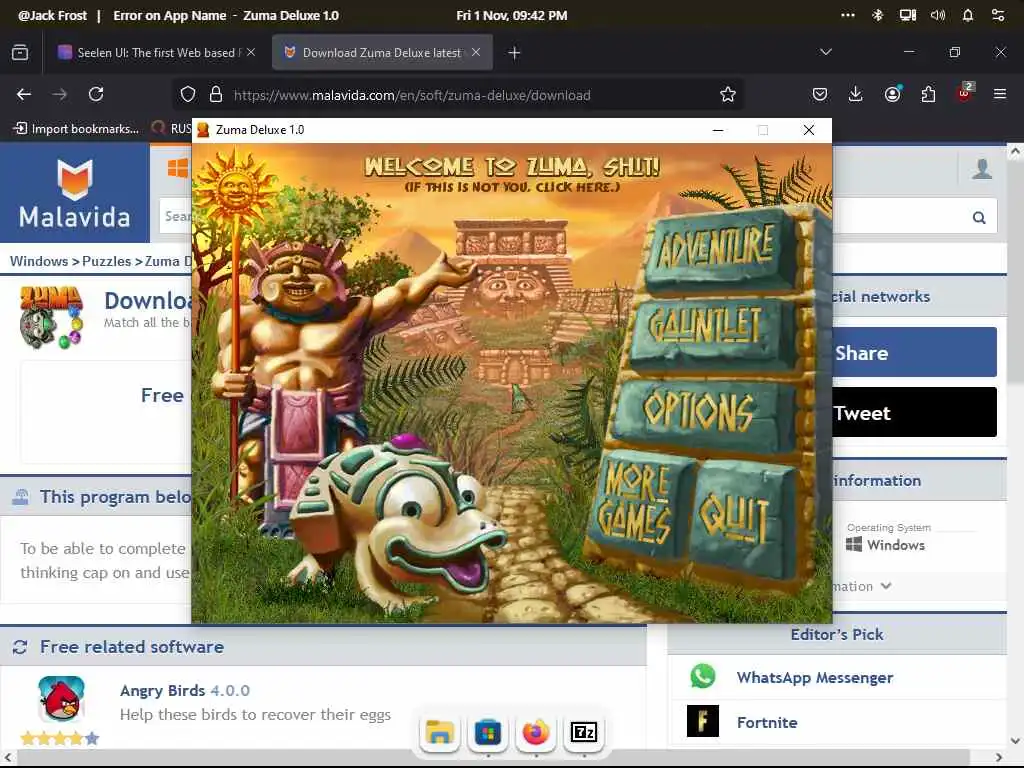This screenshot has width=1024, height=768.
Task: Click the Tweet button
Action: pyautogui.click(x=914, y=413)
